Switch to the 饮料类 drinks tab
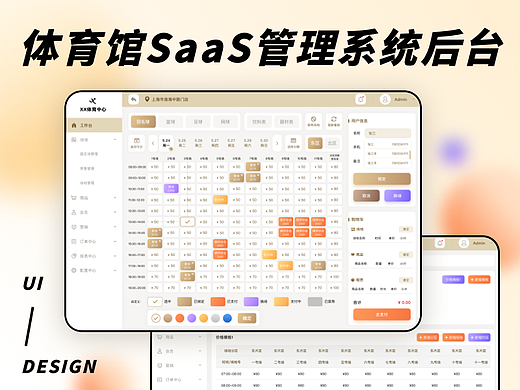Viewport: 520px width, 390px height. (259, 122)
